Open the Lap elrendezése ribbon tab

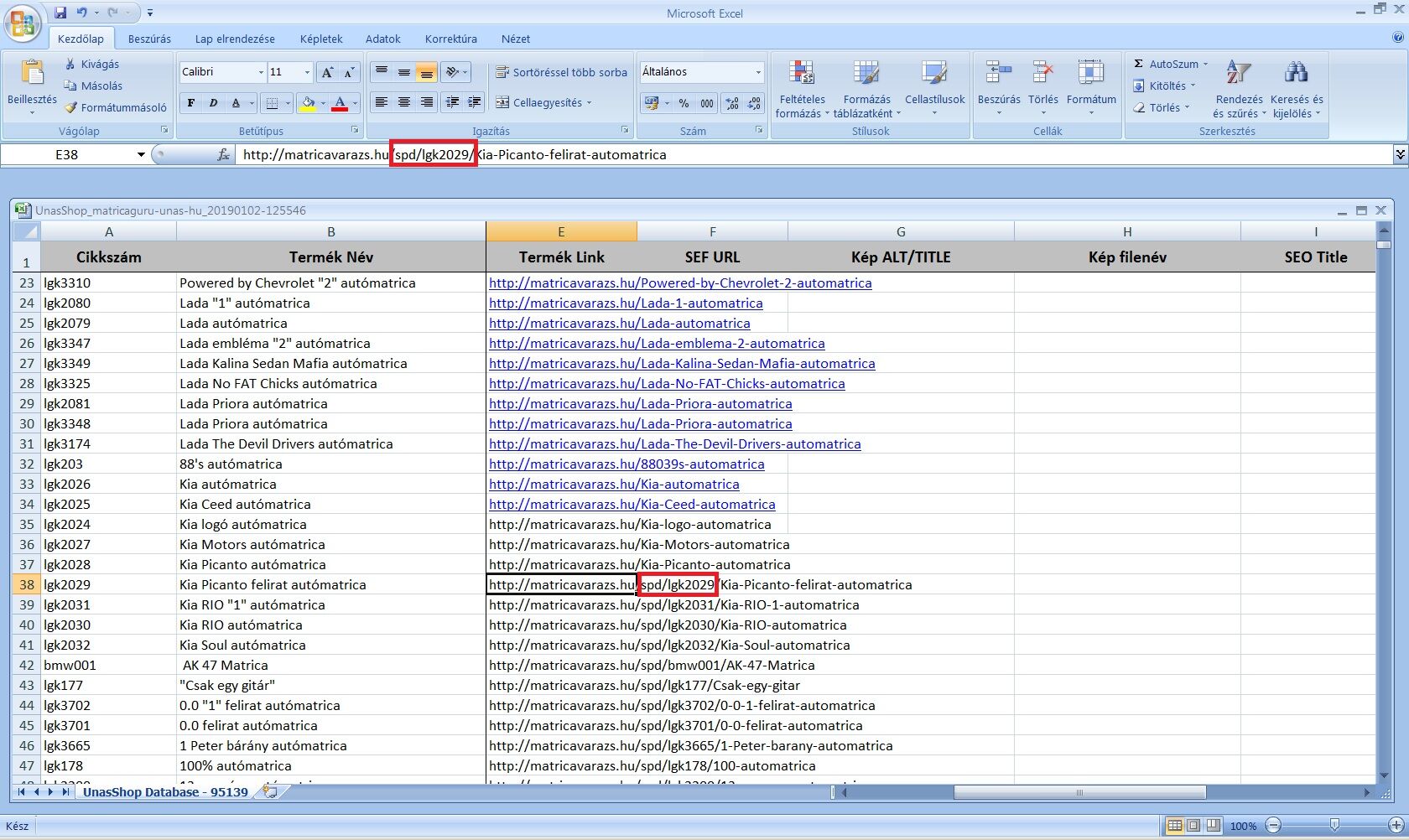point(235,39)
